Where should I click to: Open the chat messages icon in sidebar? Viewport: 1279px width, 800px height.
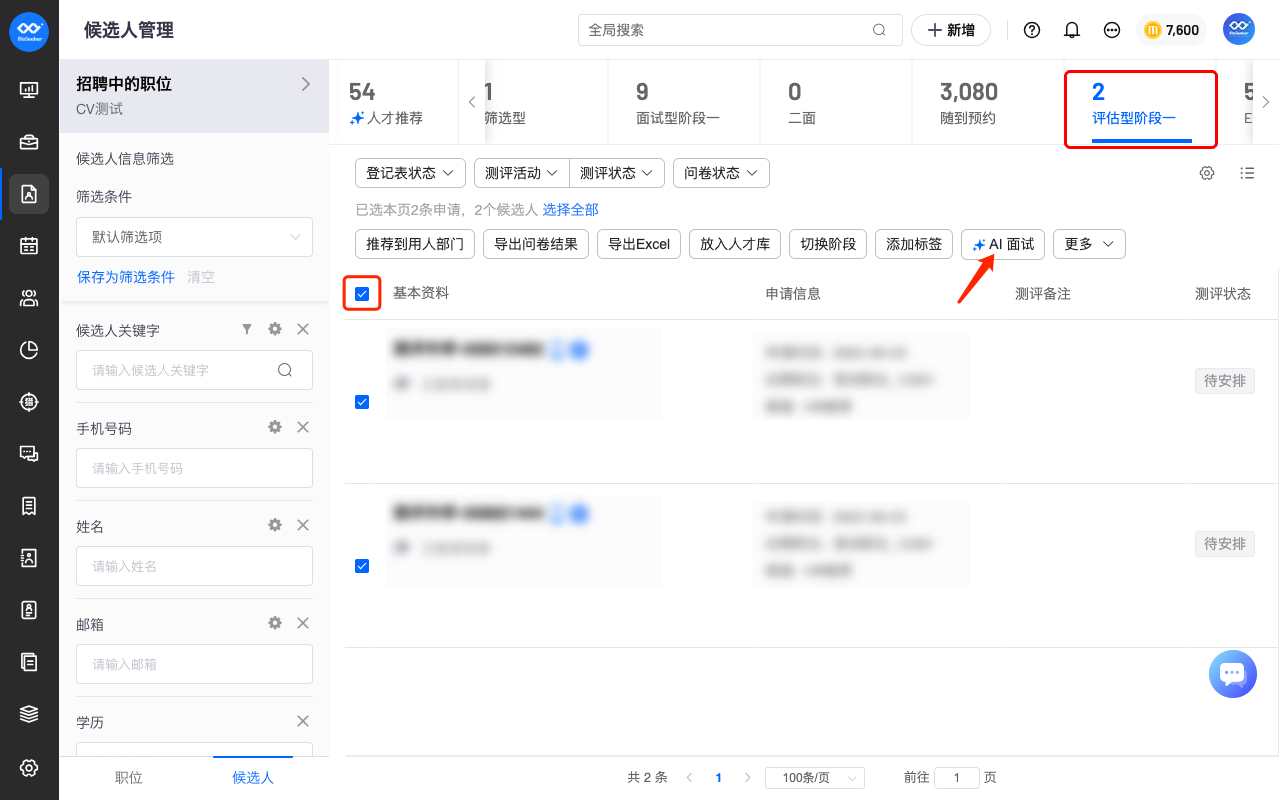tap(29, 454)
